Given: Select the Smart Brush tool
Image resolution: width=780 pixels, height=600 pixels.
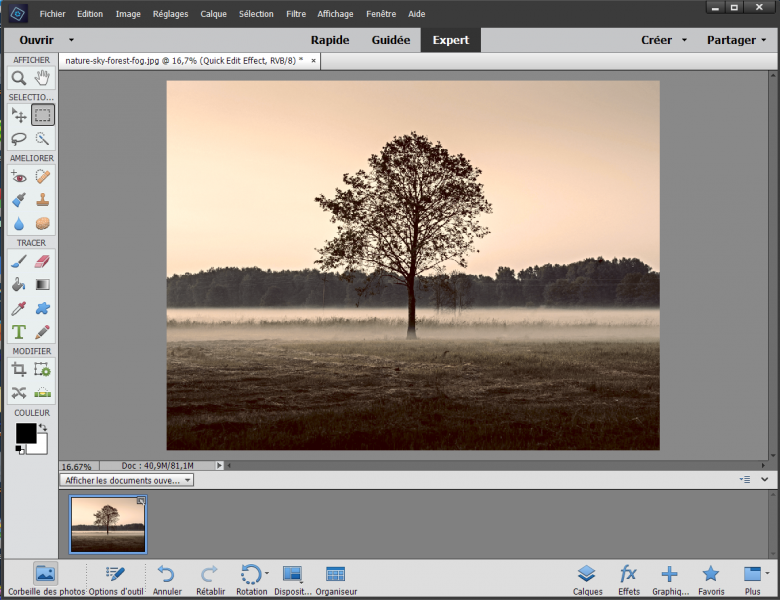Looking at the screenshot, I should [19, 200].
